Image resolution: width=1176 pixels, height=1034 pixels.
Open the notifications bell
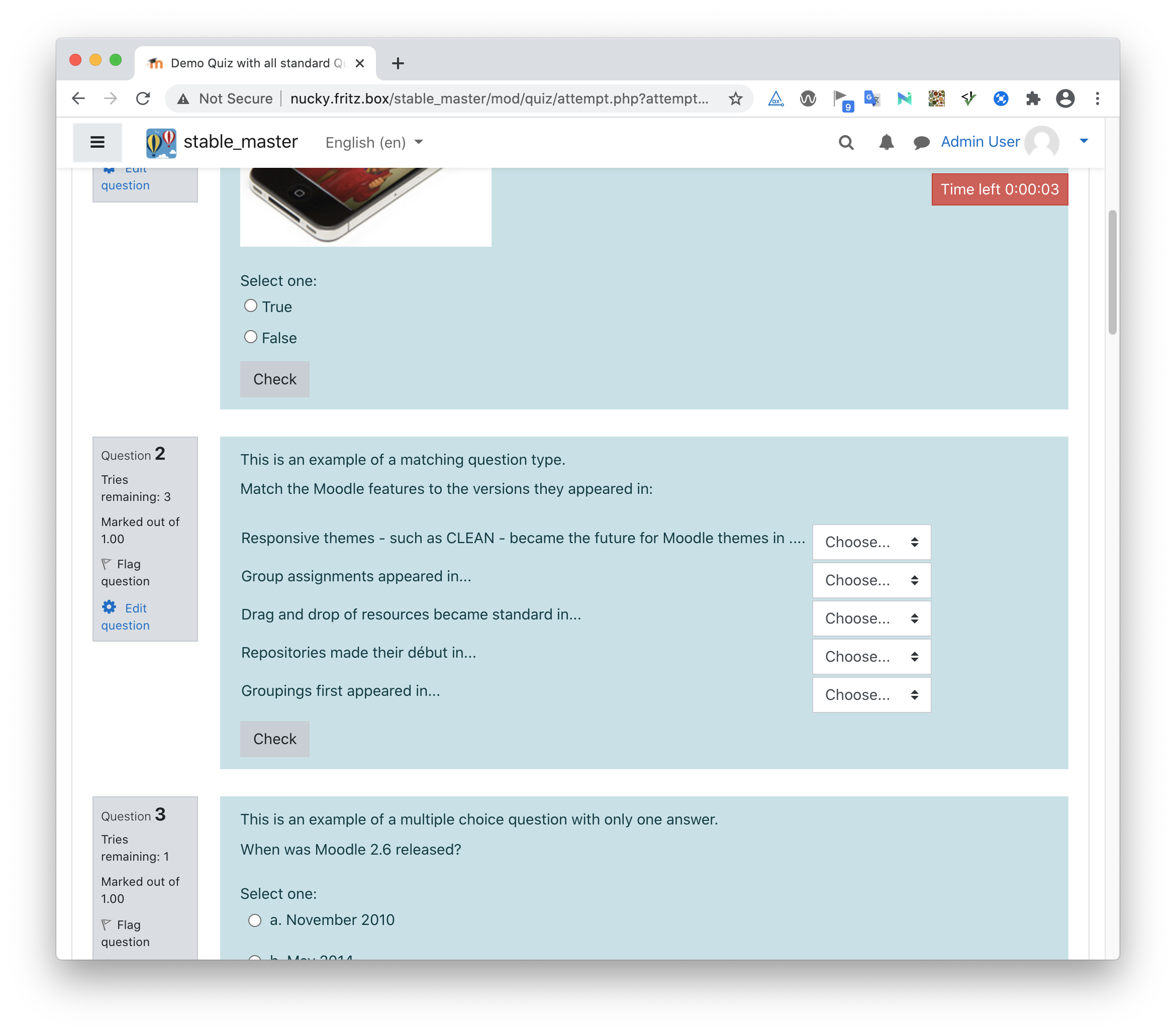(x=886, y=142)
